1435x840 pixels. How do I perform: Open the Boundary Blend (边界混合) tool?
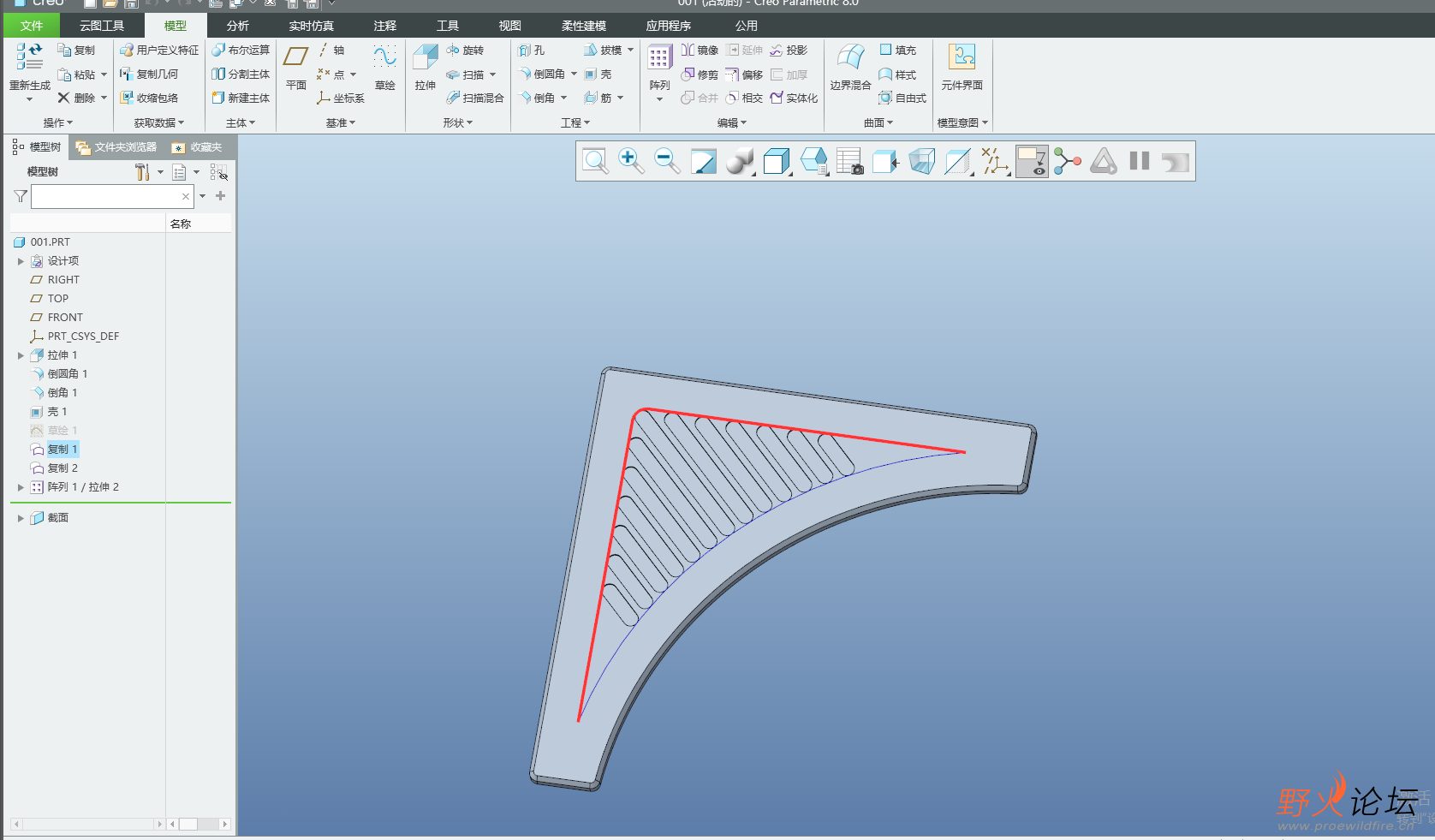tap(849, 67)
